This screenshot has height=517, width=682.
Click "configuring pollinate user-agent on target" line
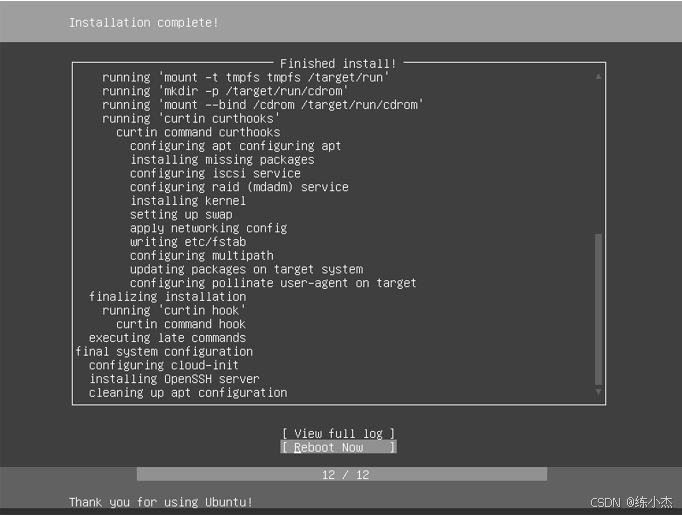273,283
